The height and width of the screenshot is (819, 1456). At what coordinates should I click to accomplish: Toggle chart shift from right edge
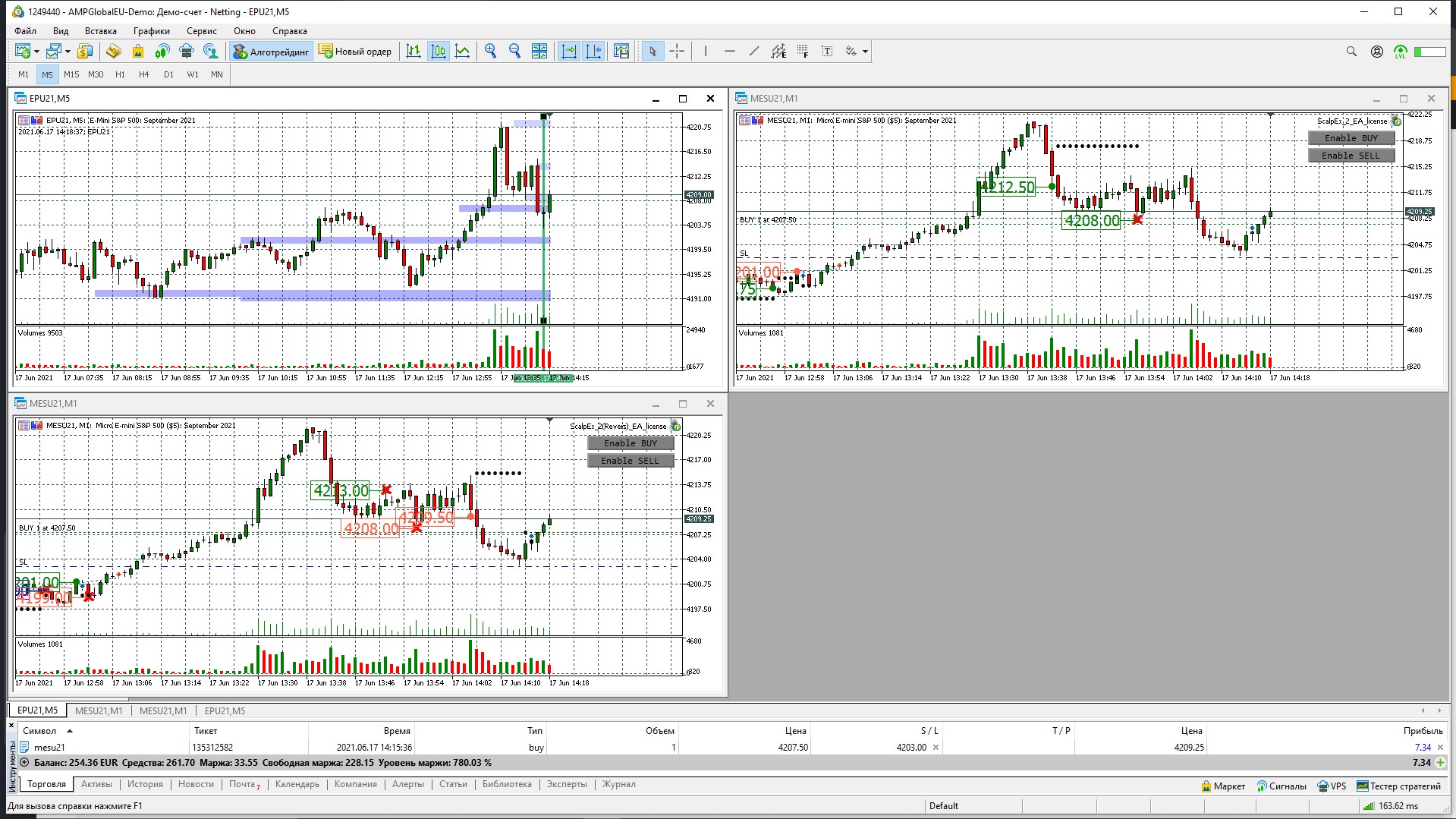[593, 51]
